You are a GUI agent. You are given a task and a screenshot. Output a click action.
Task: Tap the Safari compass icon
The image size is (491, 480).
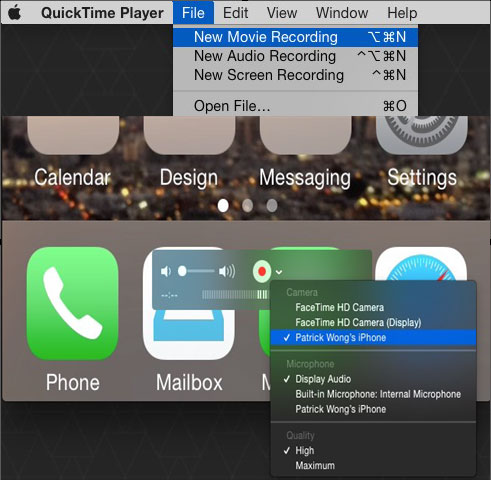coord(421,263)
